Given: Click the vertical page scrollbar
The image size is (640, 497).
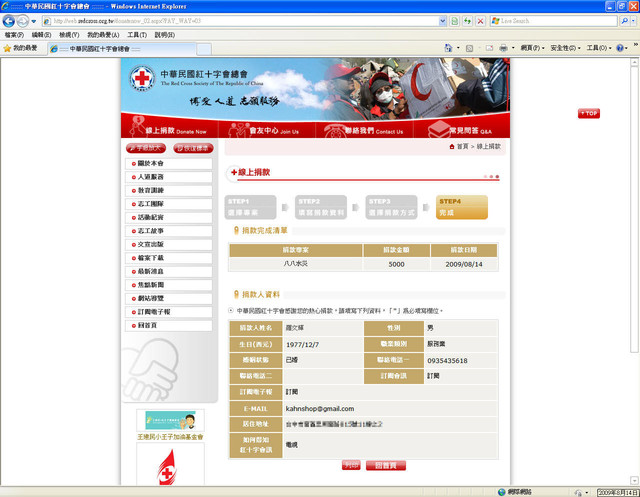Looking at the screenshot, I should click(634, 271).
